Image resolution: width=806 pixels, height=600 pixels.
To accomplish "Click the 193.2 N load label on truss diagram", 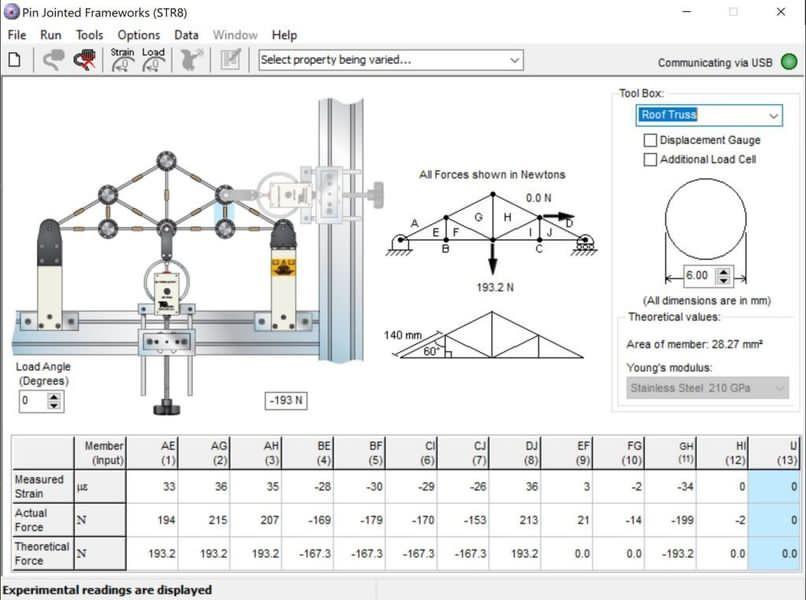I will (494, 287).
